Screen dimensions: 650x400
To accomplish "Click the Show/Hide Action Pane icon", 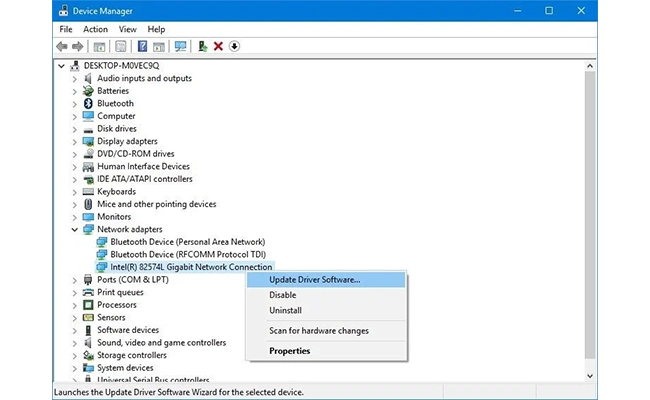I will click(159, 46).
